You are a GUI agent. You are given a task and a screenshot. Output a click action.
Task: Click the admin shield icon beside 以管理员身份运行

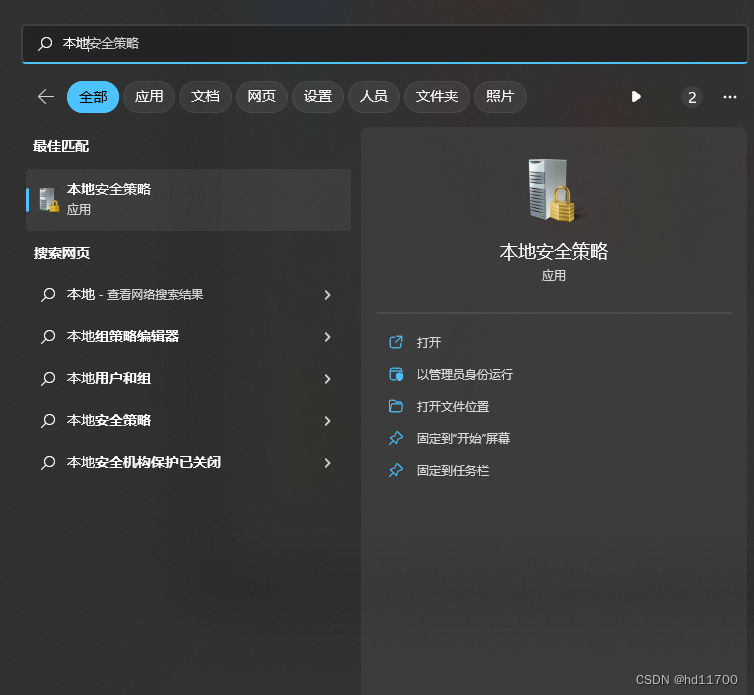click(x=396, y=374)
